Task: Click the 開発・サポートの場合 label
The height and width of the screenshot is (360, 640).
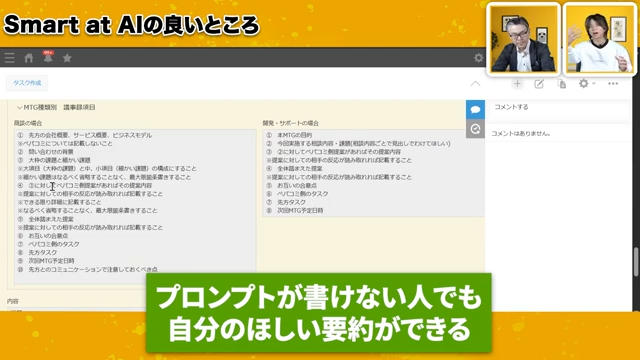Action: (x=291, y=123)
